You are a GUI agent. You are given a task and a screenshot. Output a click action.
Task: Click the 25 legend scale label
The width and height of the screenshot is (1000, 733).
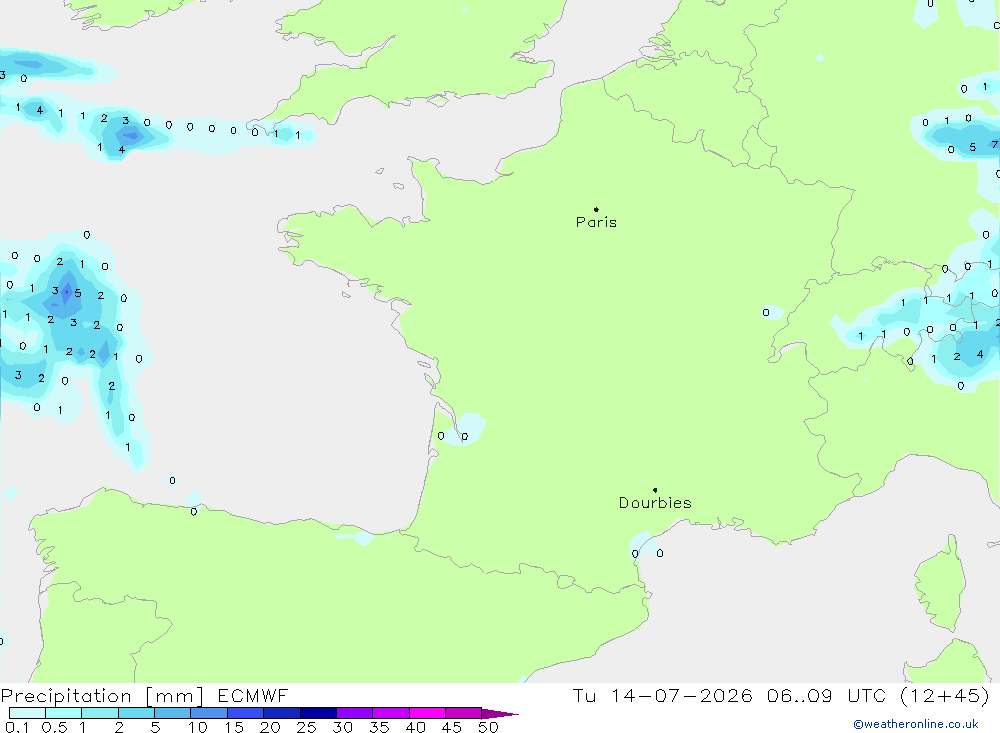point(307,727)
